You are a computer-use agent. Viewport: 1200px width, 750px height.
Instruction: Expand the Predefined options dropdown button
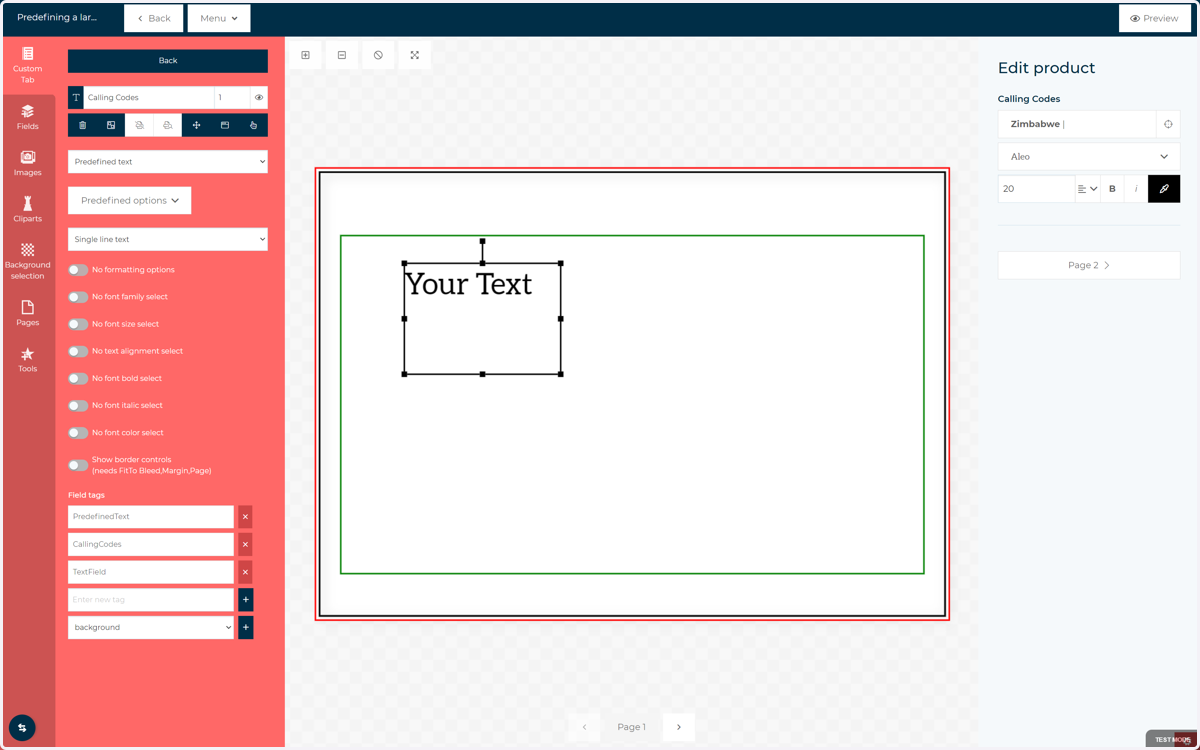coord(130,200)
